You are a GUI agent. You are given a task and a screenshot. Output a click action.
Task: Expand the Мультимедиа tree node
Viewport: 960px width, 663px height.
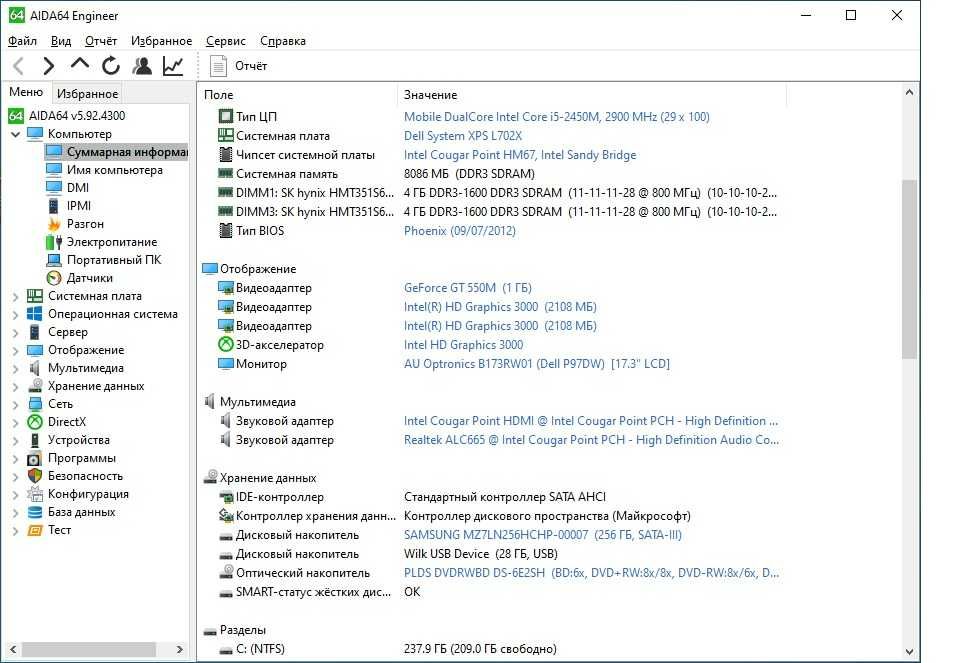[x=16, y=369]
